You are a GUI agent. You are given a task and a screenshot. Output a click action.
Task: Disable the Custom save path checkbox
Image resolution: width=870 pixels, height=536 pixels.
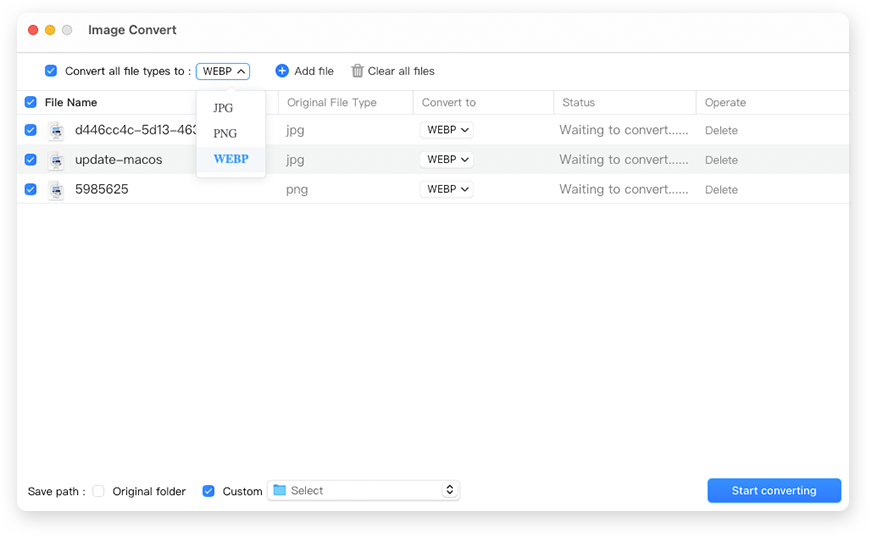[x=209, y=491]
